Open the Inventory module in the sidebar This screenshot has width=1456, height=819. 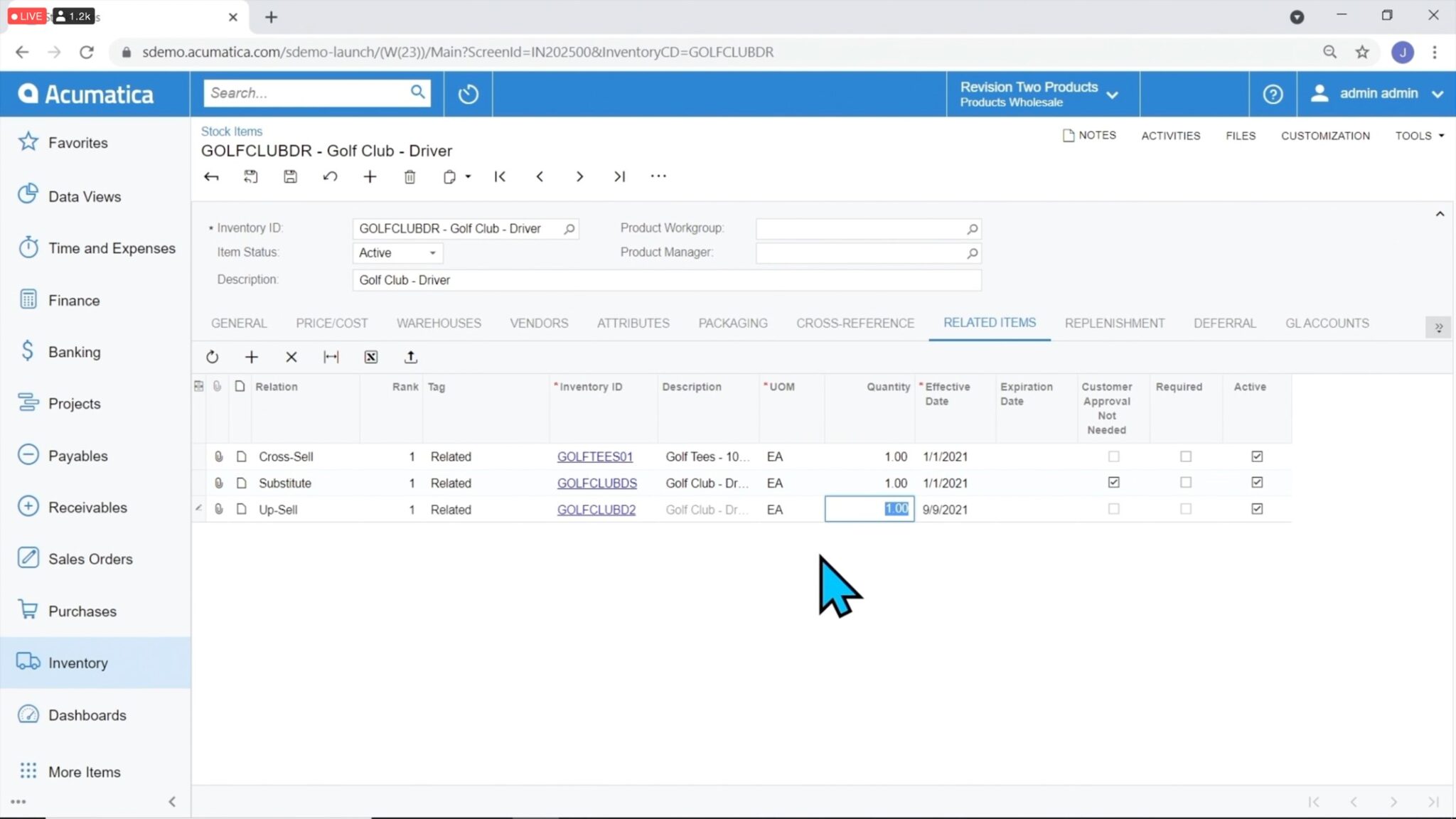coord(78,662)
